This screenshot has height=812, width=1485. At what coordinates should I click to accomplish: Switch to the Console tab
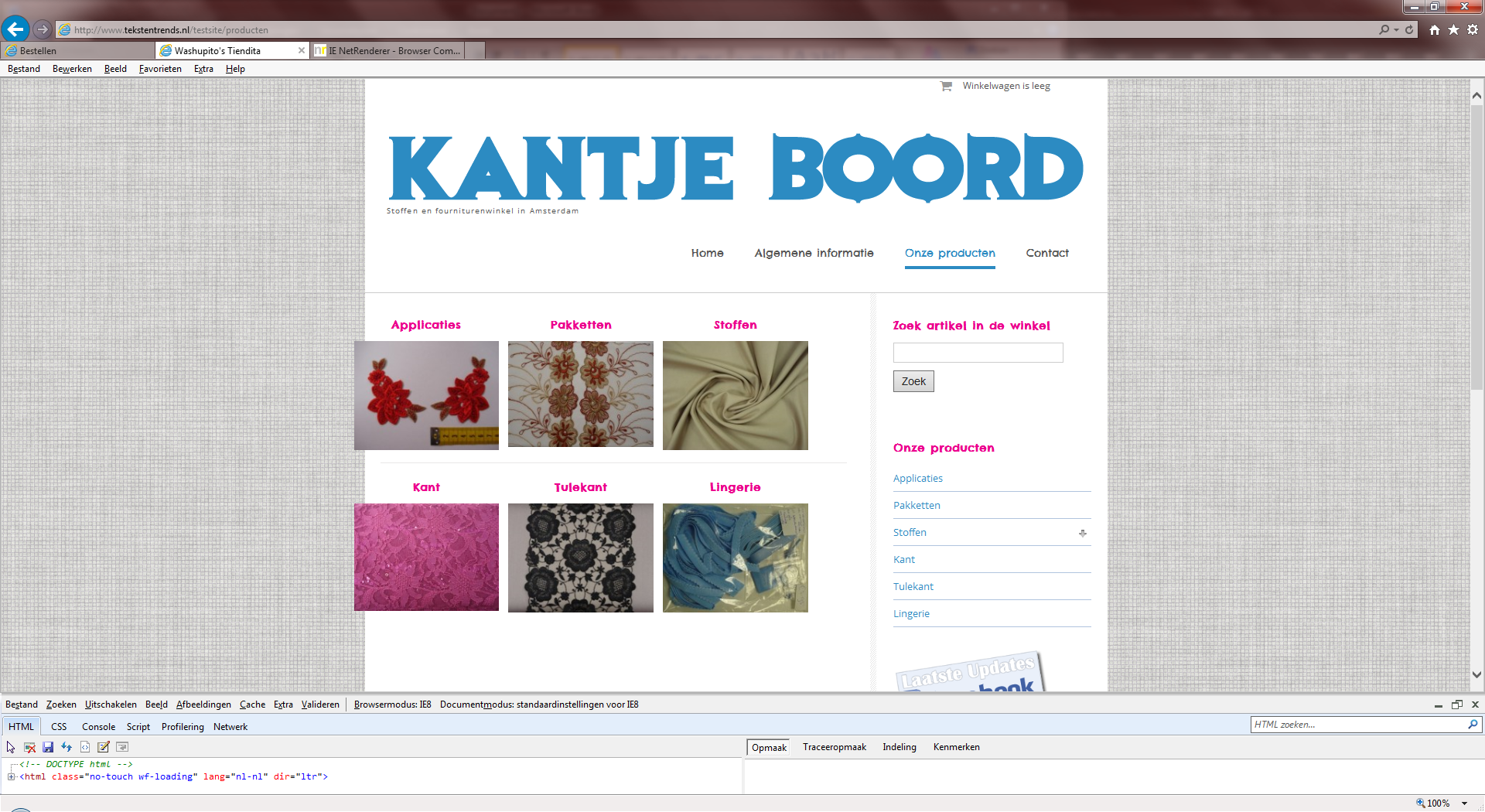98,727
